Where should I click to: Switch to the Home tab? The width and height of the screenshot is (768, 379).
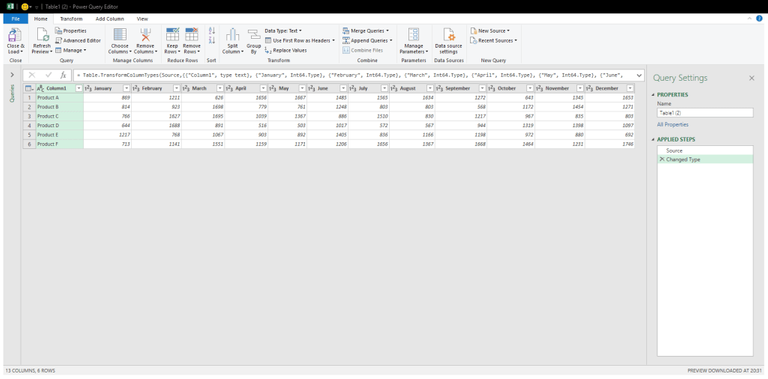point(41,19)
